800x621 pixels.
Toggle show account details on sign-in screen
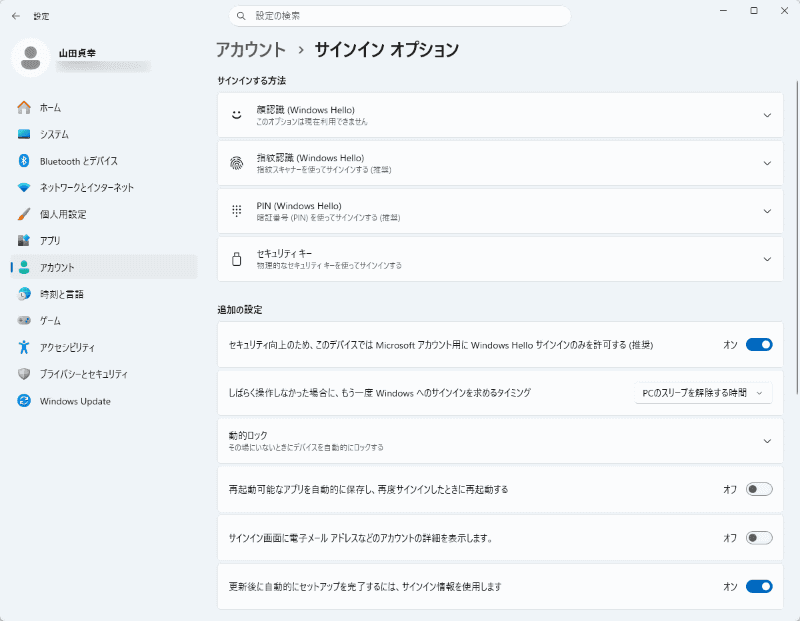click(759, 538)
